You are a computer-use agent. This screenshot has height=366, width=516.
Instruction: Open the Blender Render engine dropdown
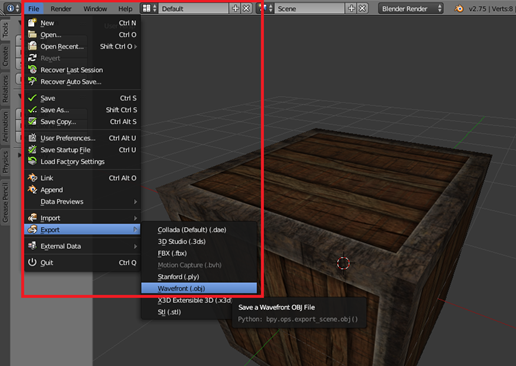point(411,8)
